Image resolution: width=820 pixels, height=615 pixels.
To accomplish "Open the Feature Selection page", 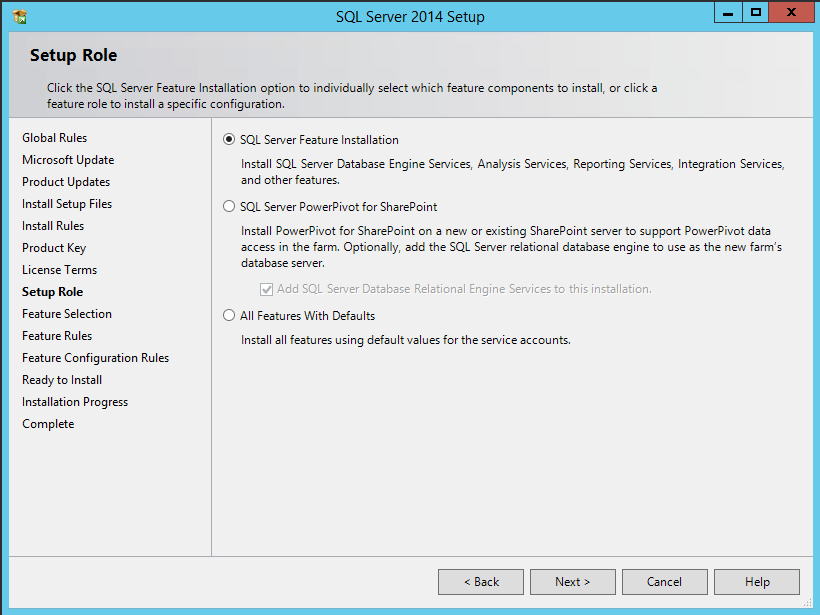I will coord(66,313).
